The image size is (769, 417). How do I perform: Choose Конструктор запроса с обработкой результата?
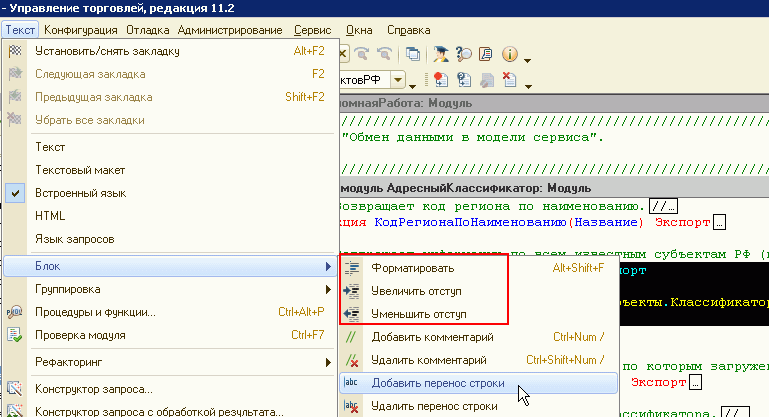171,411
